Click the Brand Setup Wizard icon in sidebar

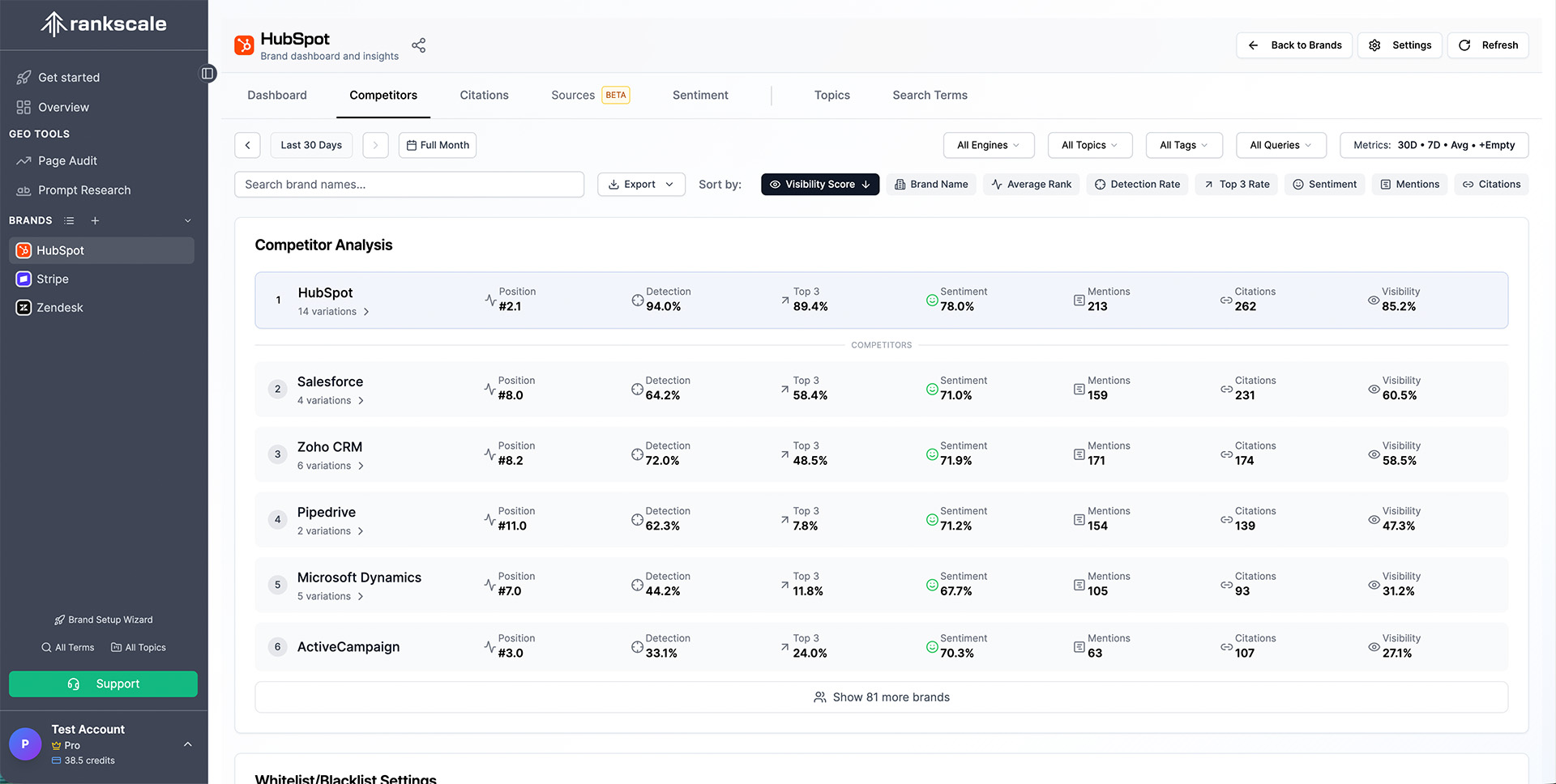58,620
